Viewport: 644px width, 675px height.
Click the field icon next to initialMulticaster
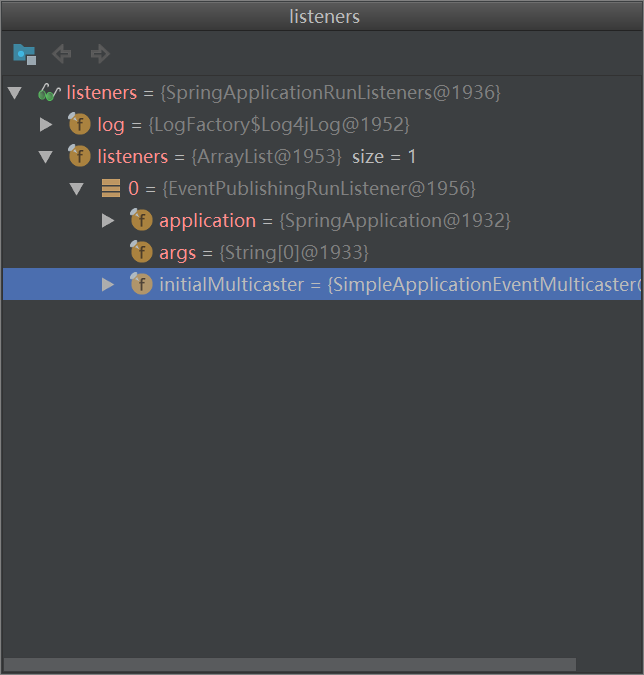[x=141, y=284]
